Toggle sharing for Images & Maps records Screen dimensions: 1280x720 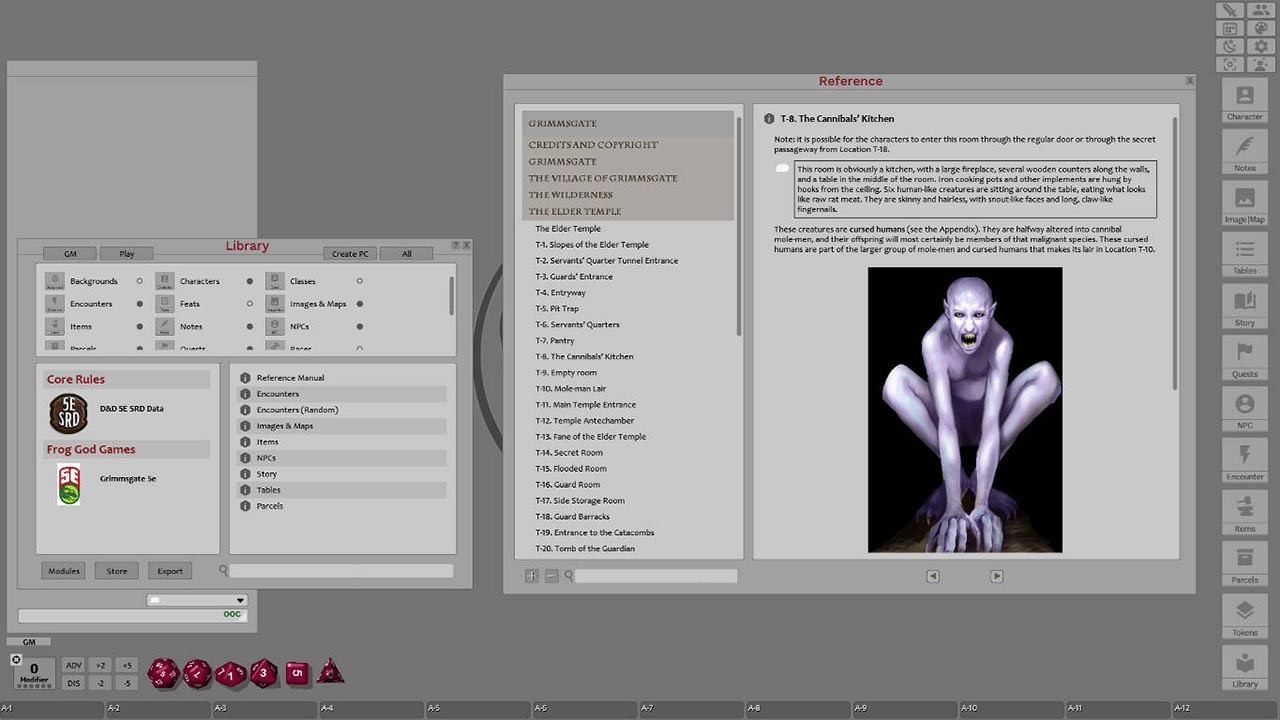coord(358,303)
